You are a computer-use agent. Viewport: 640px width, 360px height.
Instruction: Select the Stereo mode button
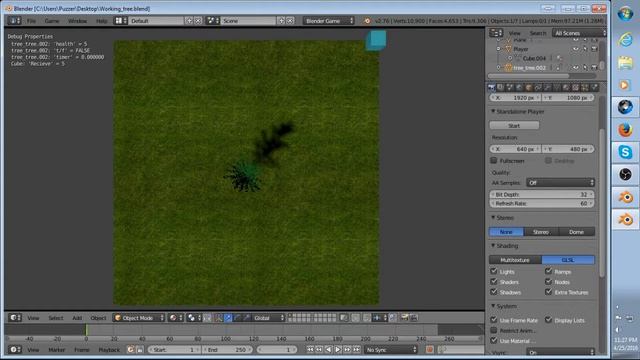(541, 232)
